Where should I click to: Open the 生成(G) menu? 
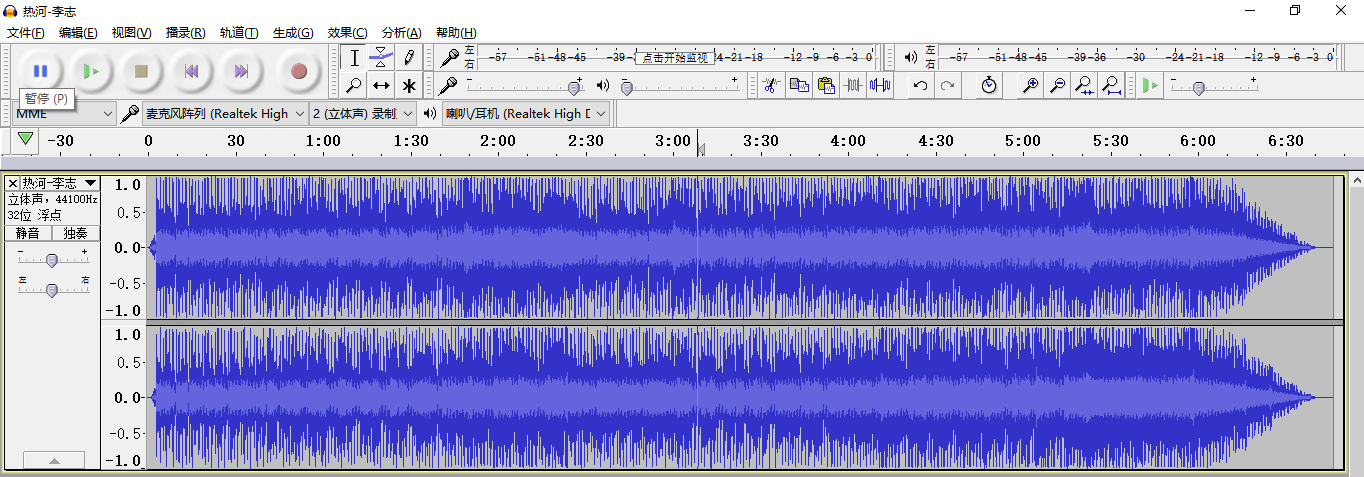pyautogui.click(x=293, y=33)
